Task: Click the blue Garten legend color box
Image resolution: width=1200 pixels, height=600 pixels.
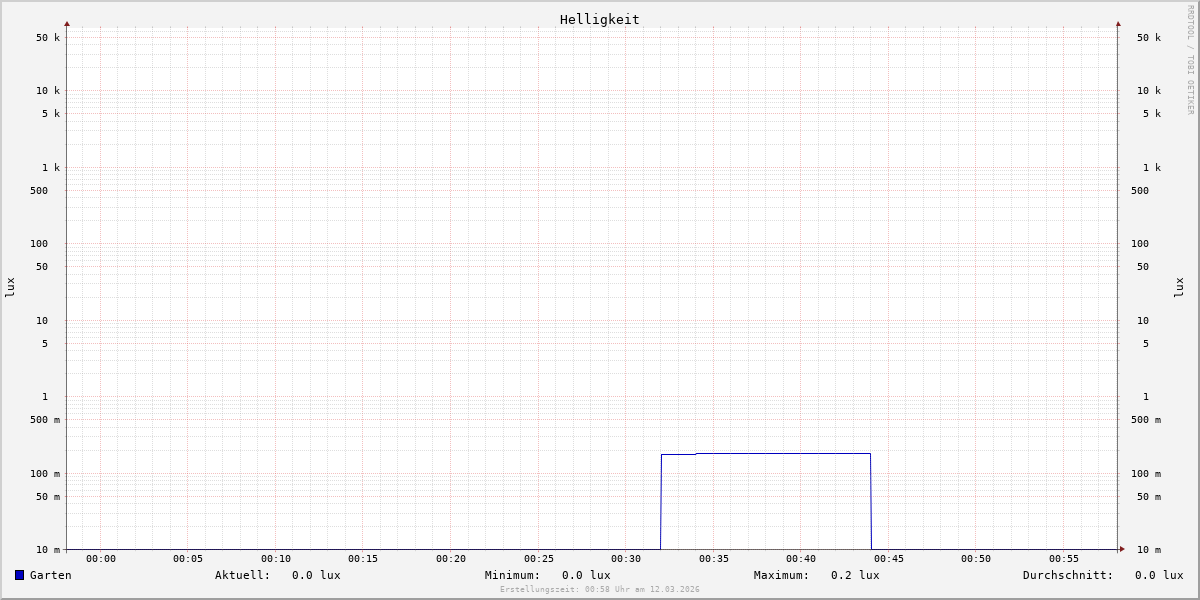Action: pos(19,575)
